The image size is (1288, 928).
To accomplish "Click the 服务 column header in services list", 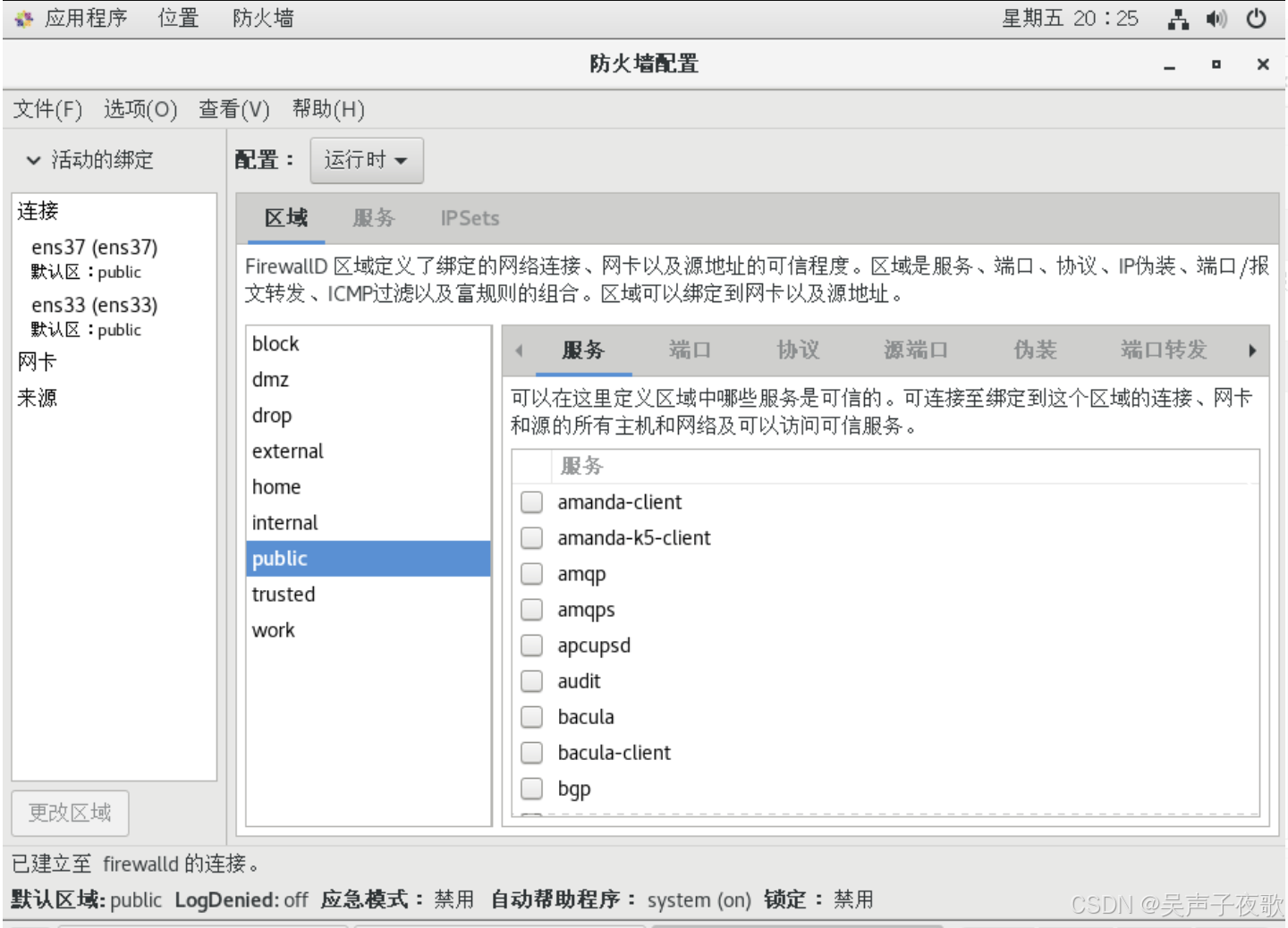I will 582,466.
